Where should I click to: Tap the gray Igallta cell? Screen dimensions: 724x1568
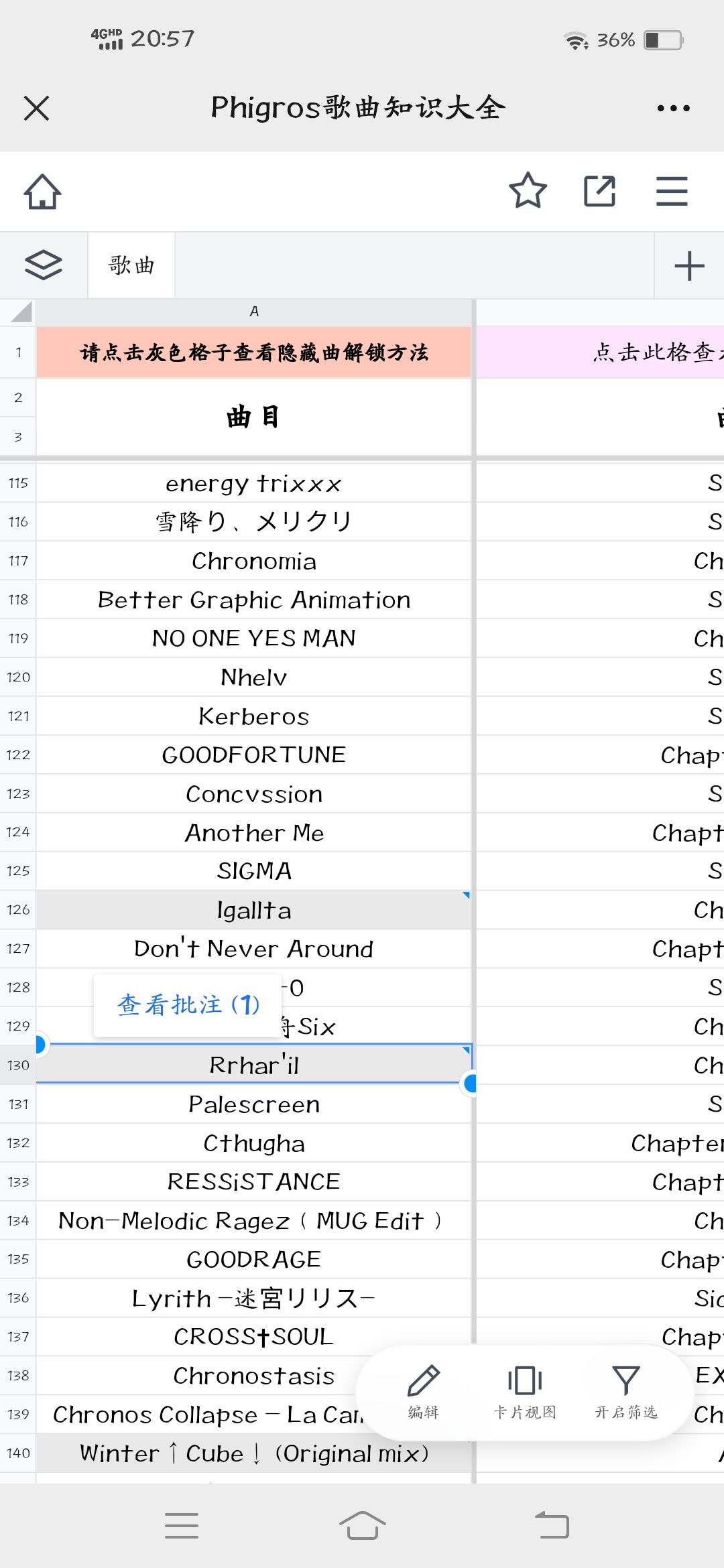[254, 910]
